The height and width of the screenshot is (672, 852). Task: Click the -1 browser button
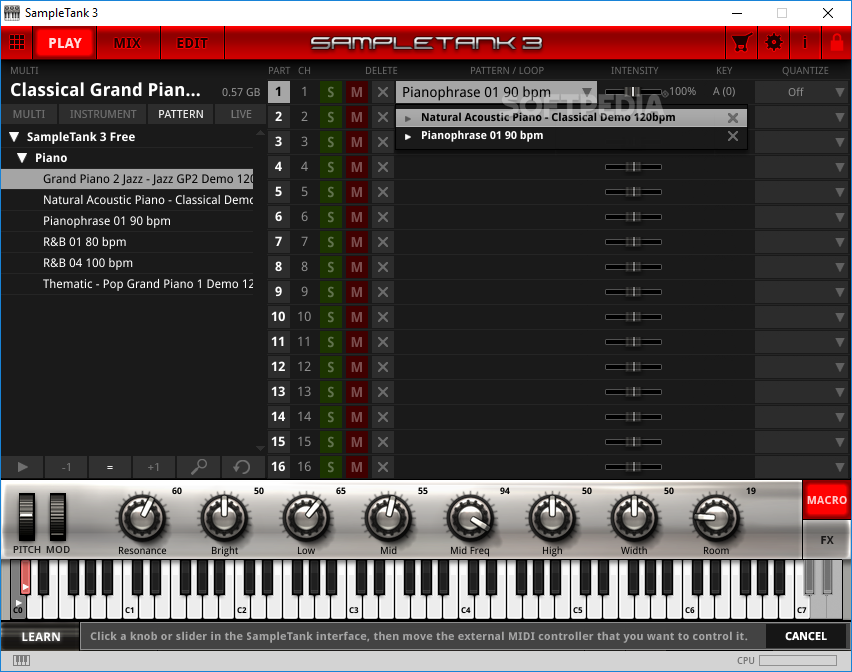(x=66, y=467)
